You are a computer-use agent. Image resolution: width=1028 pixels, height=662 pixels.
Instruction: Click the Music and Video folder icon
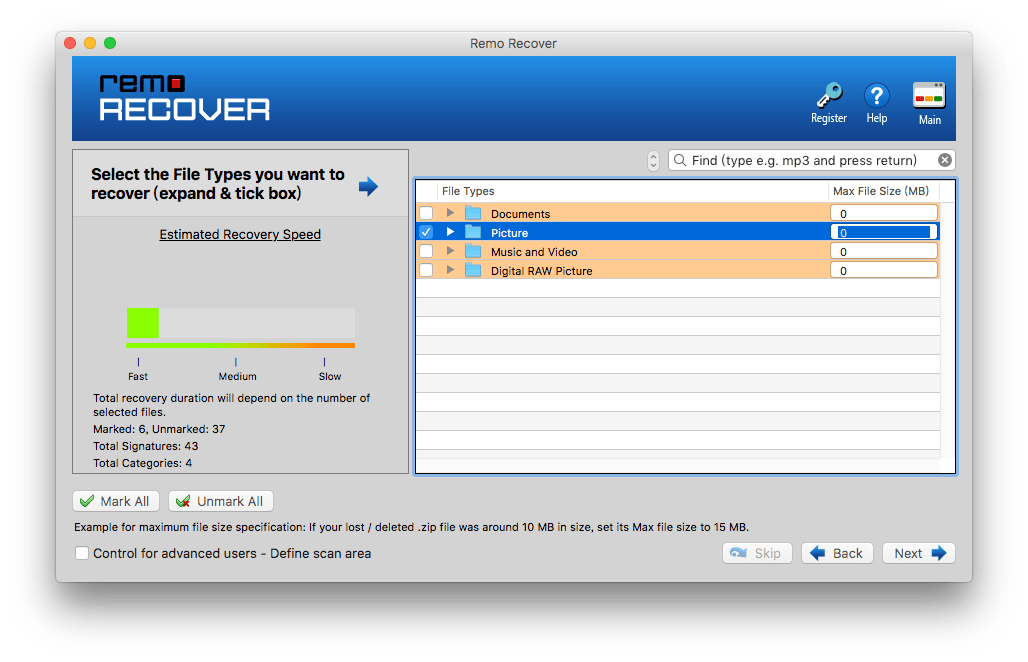[x=473, y=252]
